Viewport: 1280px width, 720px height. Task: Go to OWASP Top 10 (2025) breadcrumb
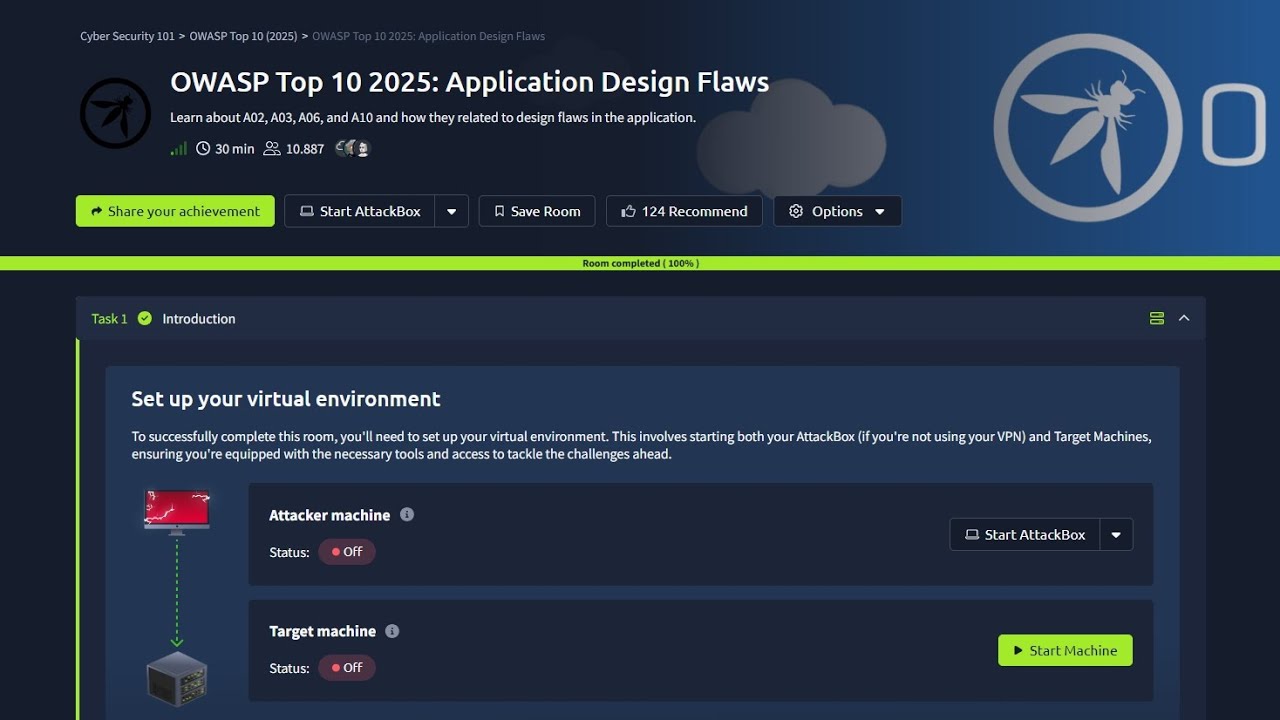[x=243, y=36]
